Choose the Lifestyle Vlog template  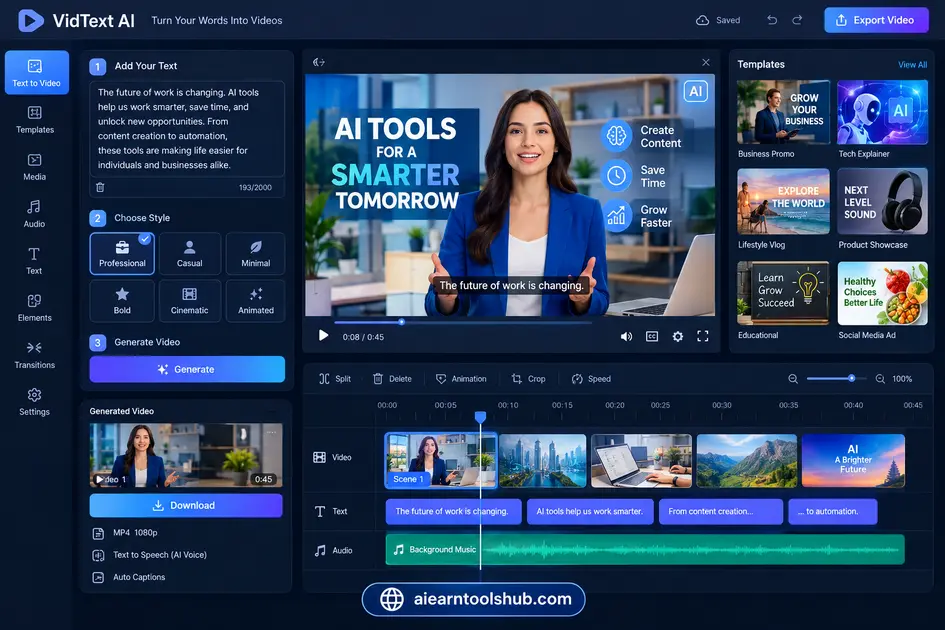[x=783, y=201]
